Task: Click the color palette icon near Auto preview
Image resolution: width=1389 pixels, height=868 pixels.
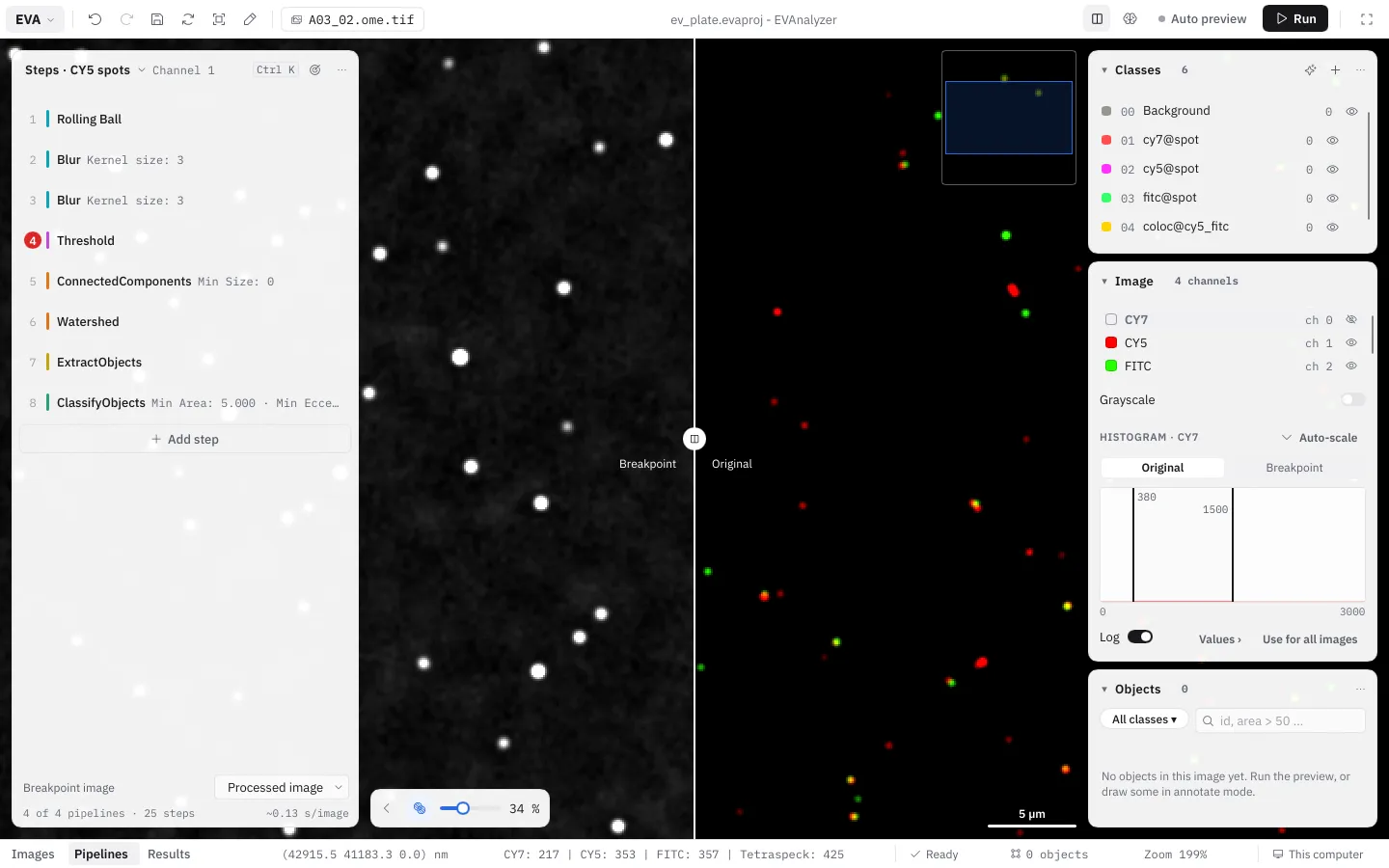Action: (x=1130, y=18)
